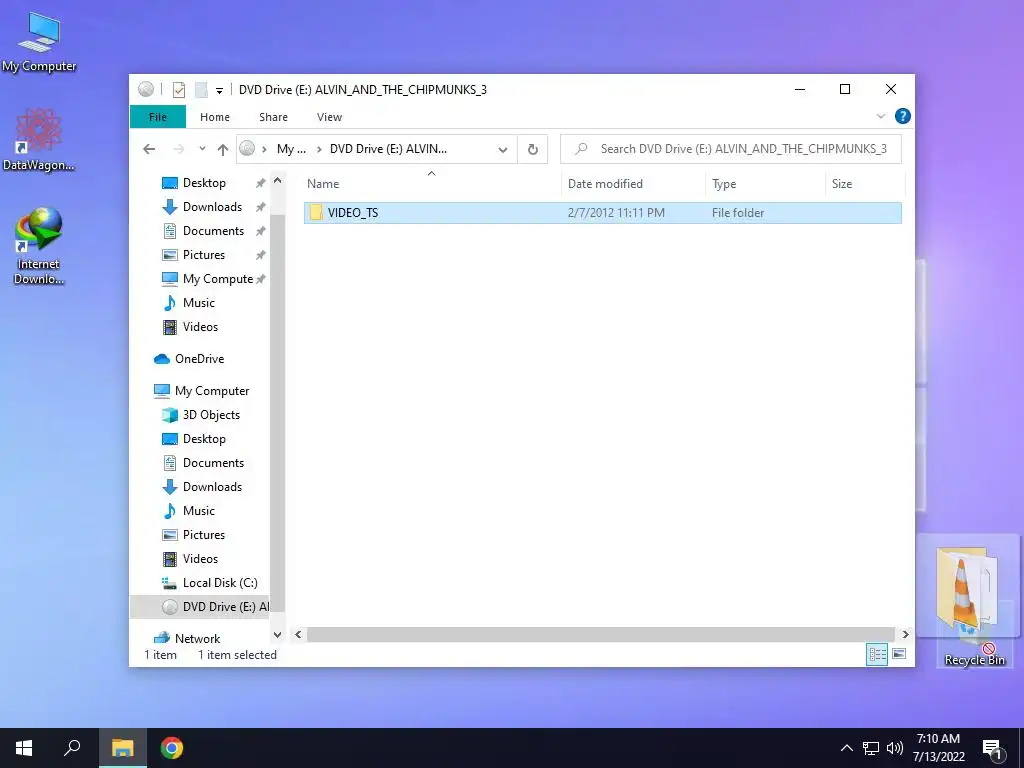This screenshot has height=768, width=1024.
Task: Open My Computer desktop icon
Action: point(39,42)
